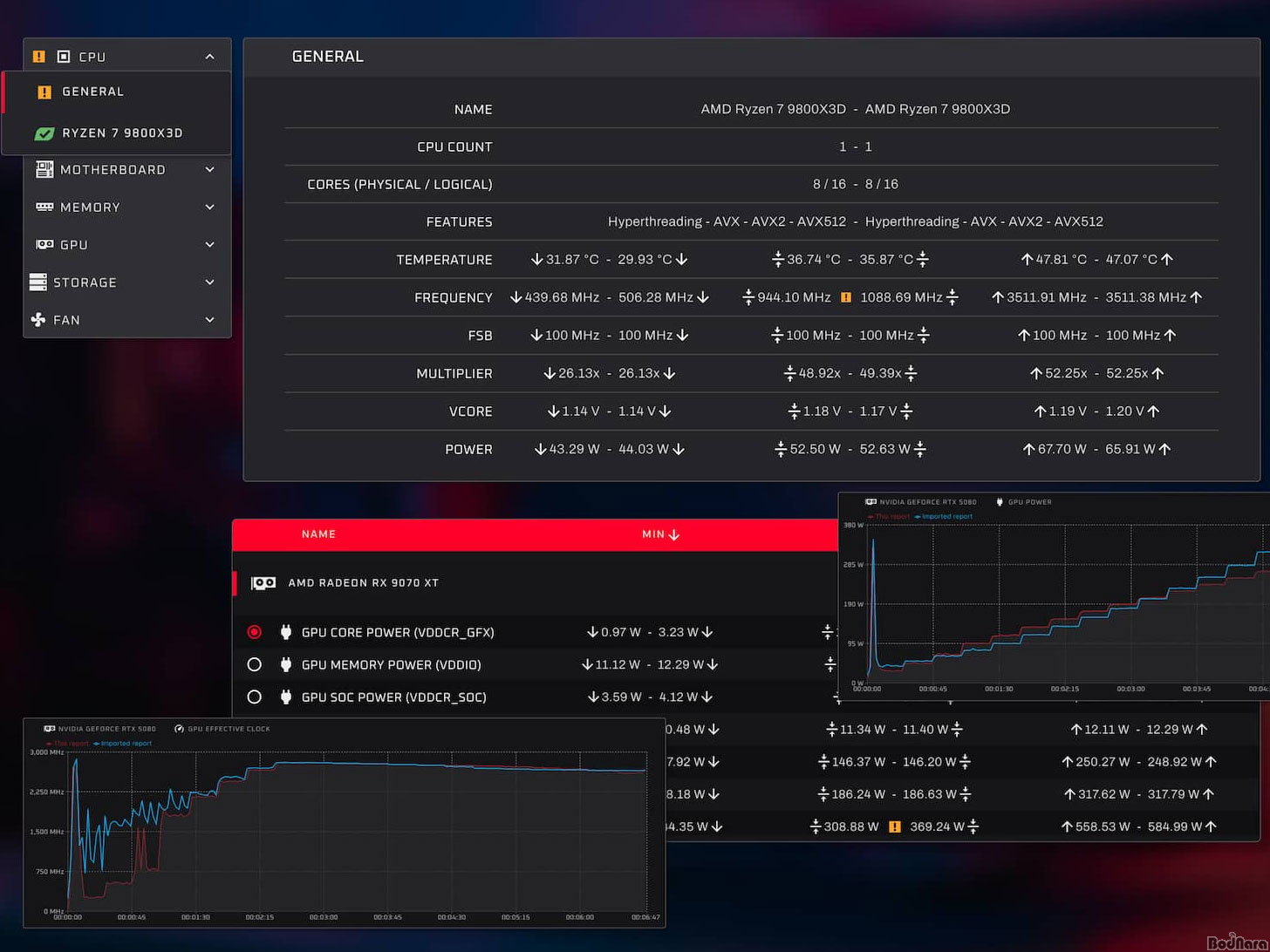The height and width of the screenshot is (952, 1270).
Task: Click the GPU card icon in sidebar
Action: pos(44,245)
